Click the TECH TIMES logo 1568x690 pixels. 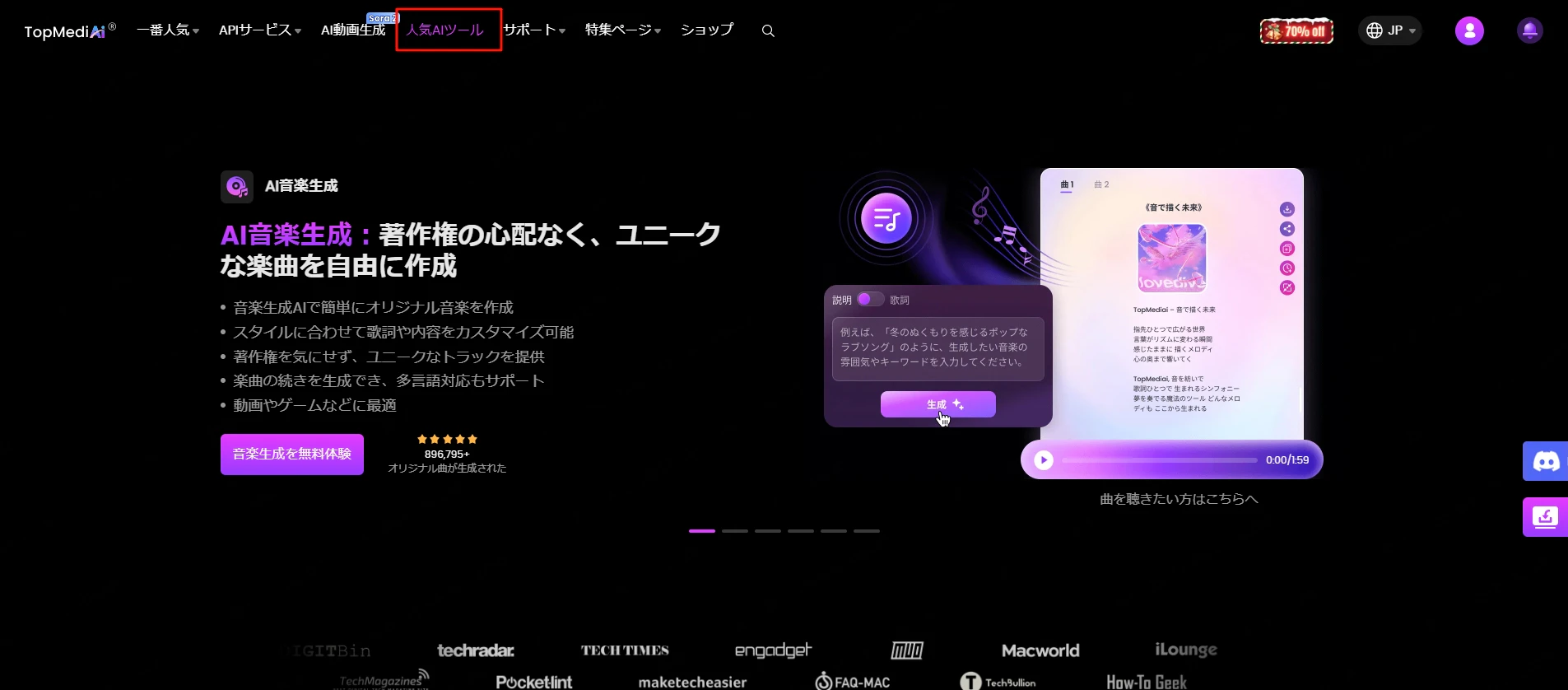[625, 650]
